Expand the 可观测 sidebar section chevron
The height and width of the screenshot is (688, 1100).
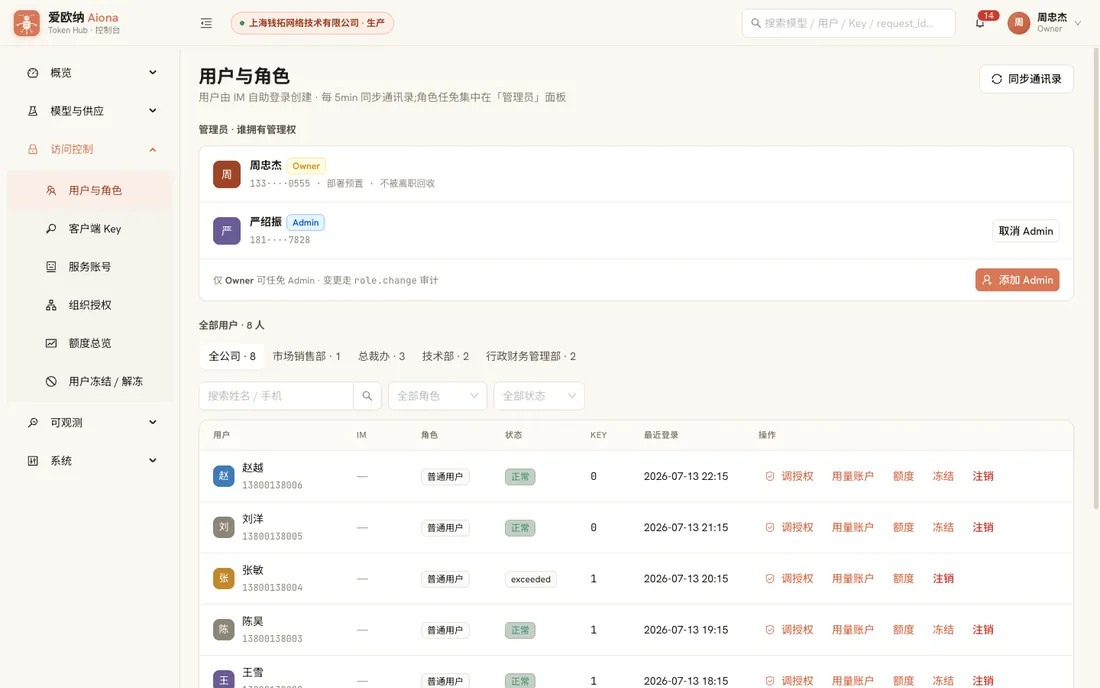click(x=153, y=422)
